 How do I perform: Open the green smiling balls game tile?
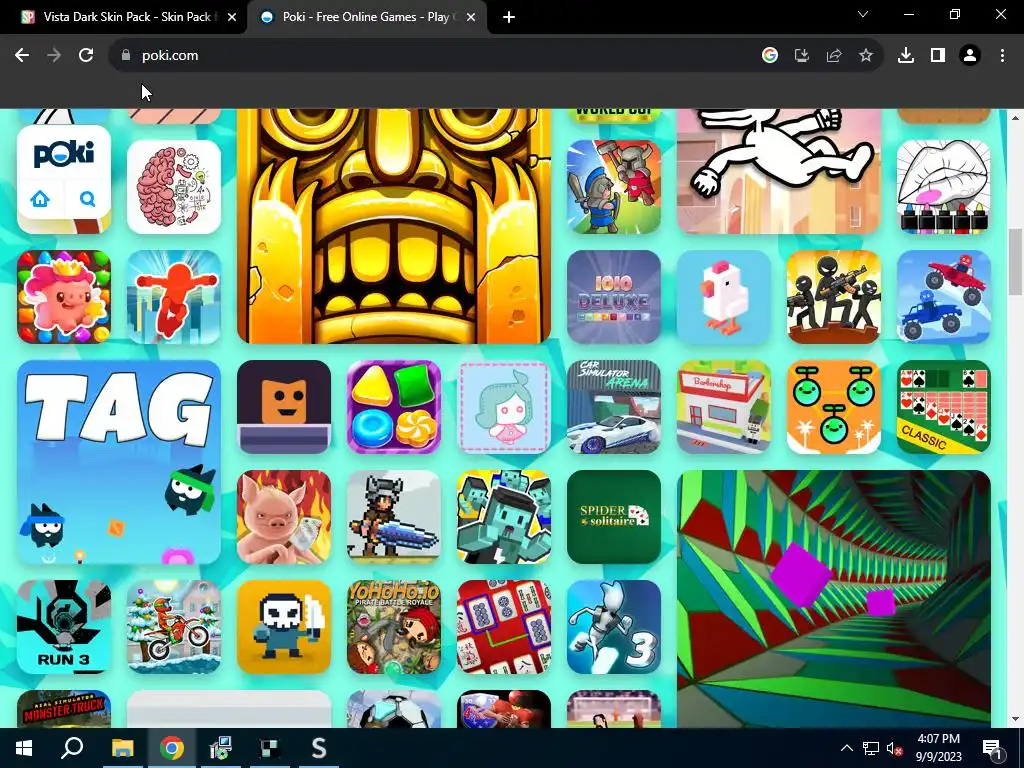tap(834, 407)
